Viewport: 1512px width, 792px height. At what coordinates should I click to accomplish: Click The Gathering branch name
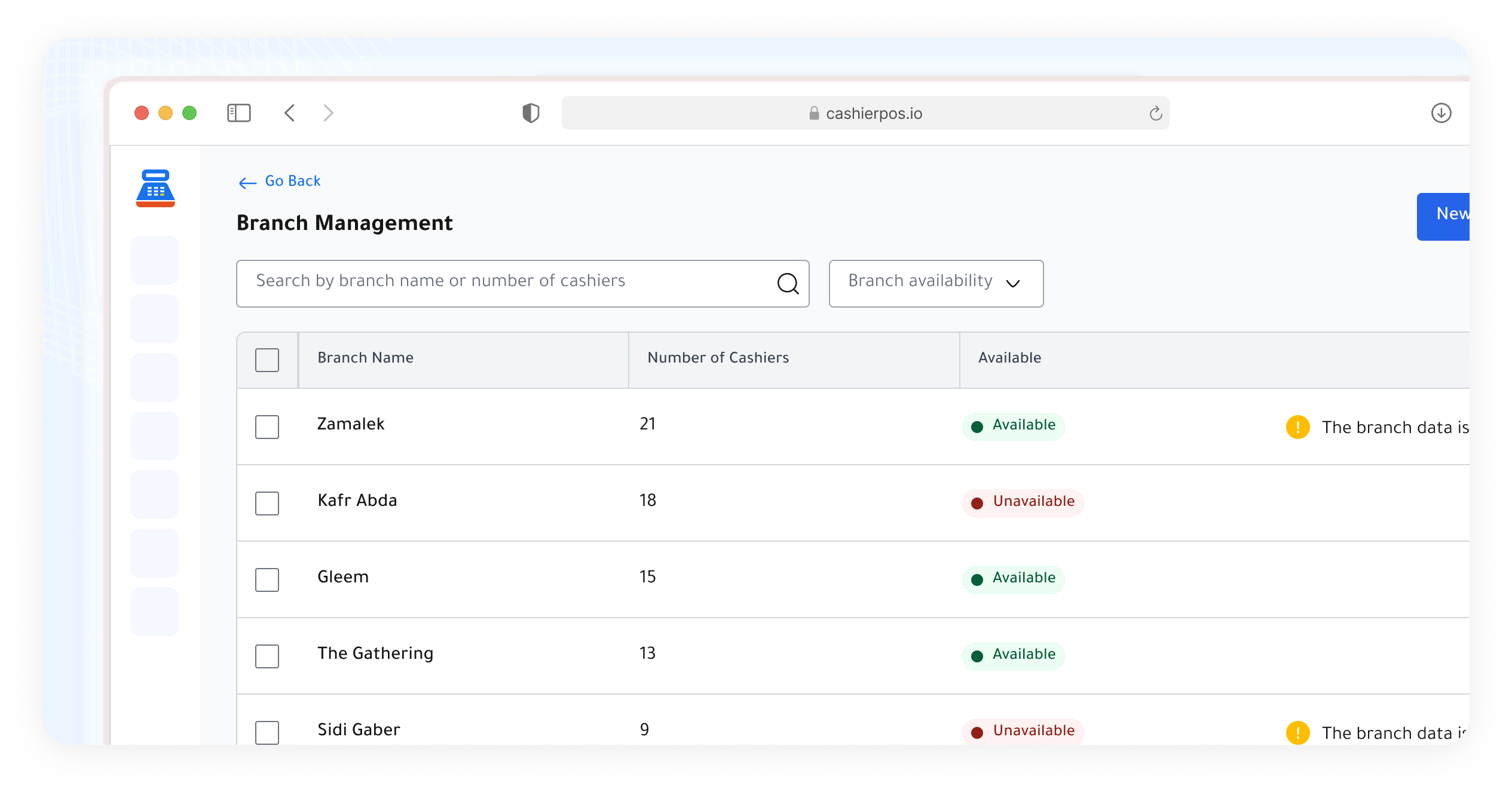(x=375, y=653)
